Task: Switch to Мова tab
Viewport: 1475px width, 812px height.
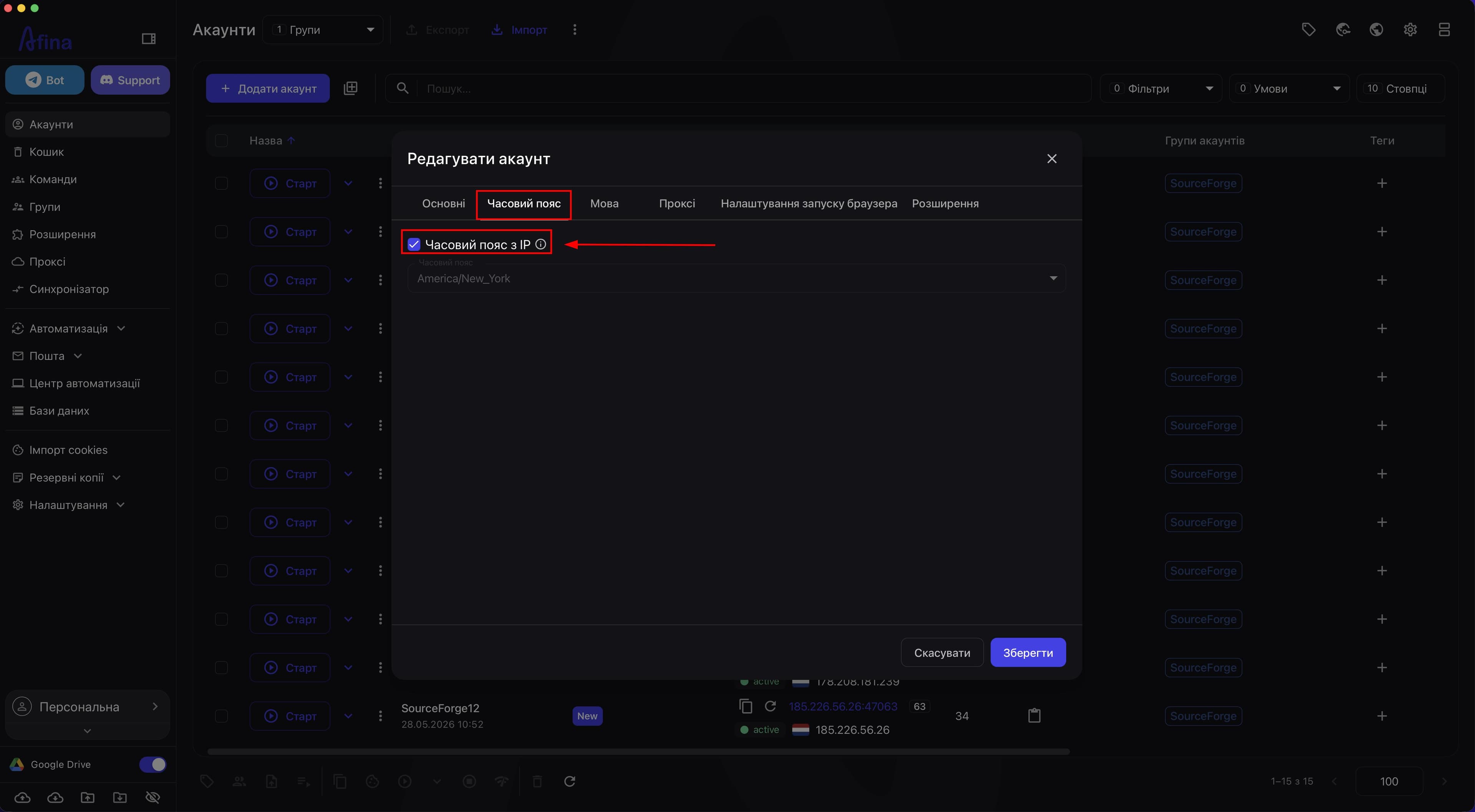Action: pos(605,203)
